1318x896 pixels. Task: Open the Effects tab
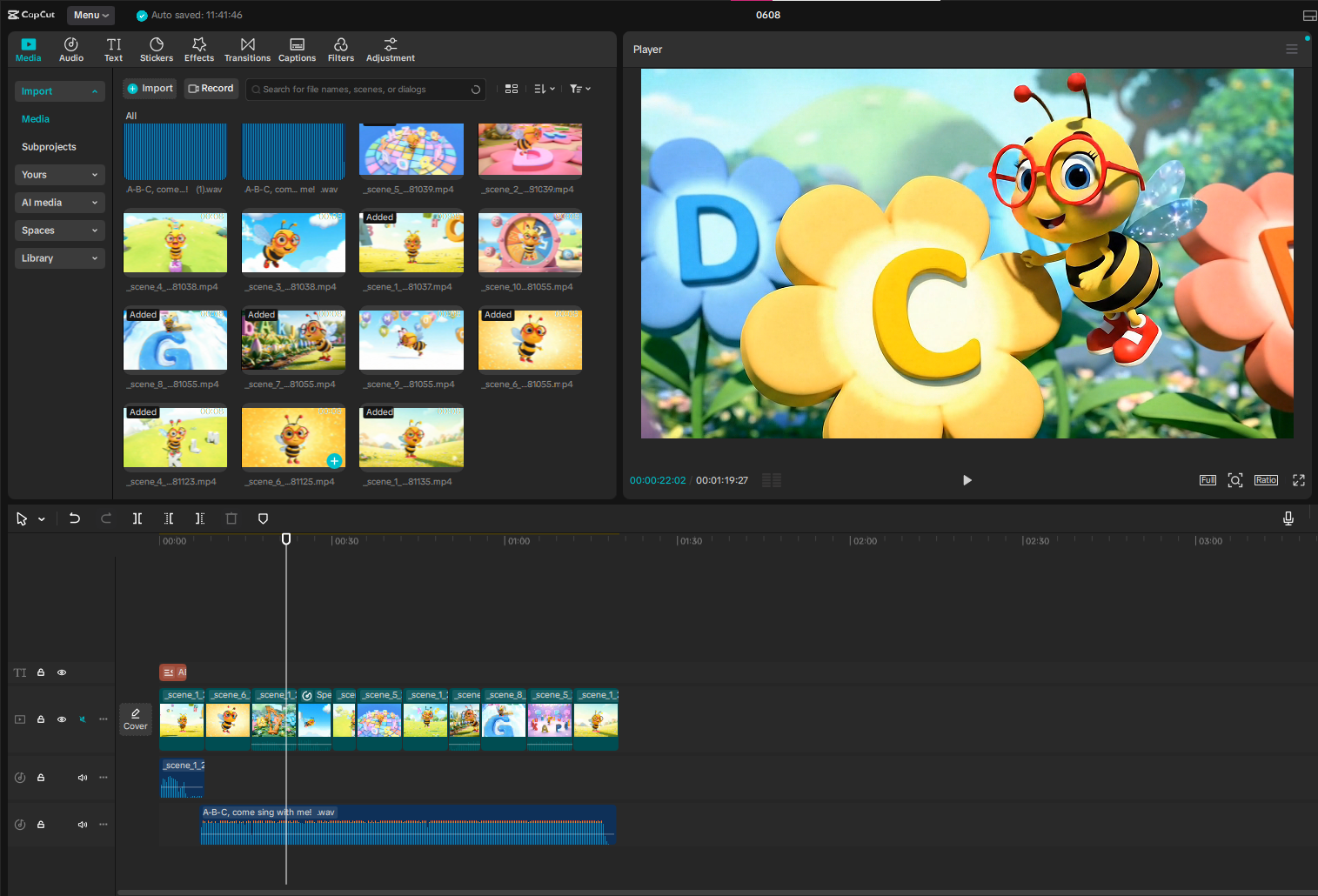[199, 50]
